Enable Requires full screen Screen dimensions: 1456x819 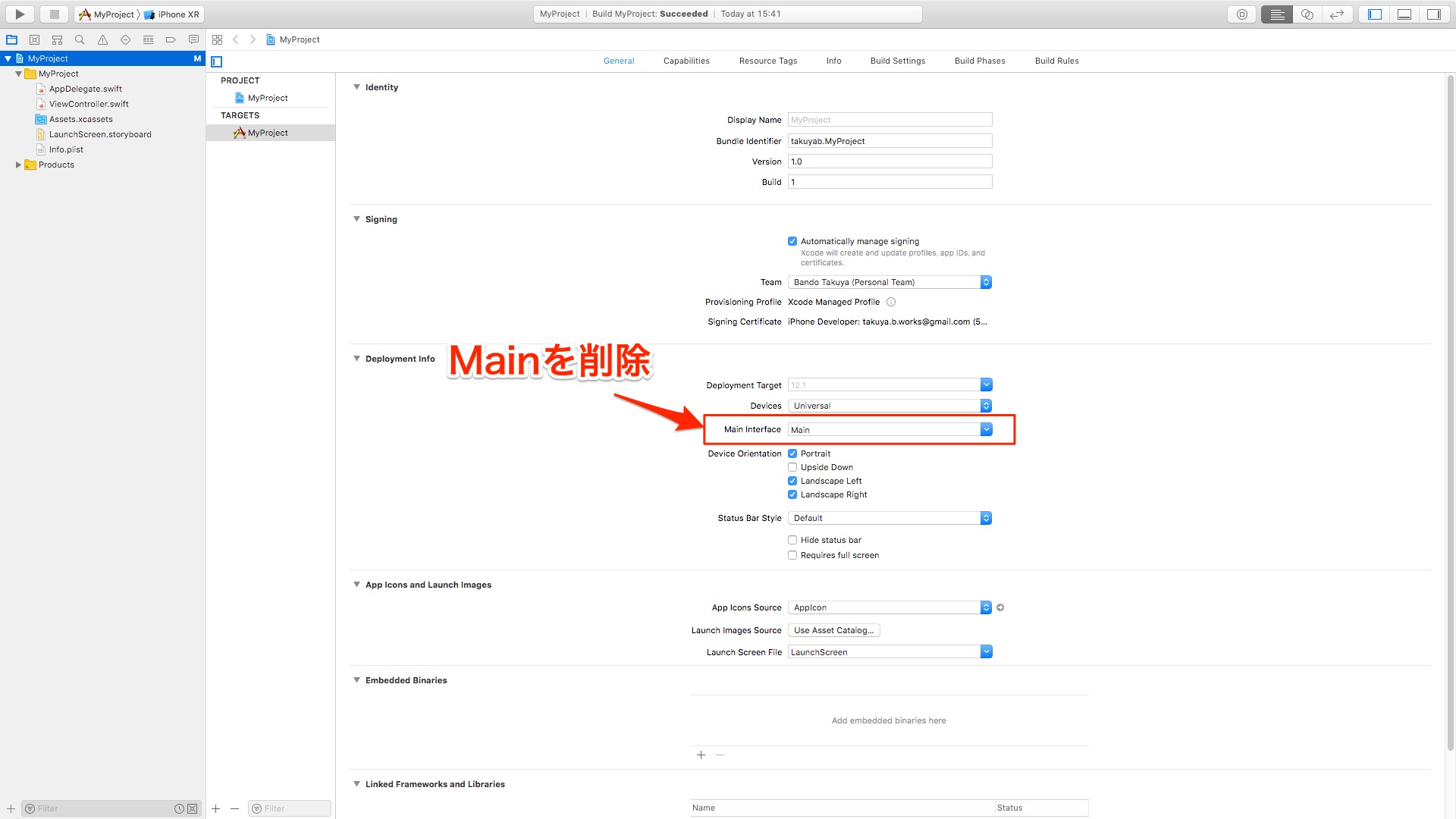(x=792, y=555)
